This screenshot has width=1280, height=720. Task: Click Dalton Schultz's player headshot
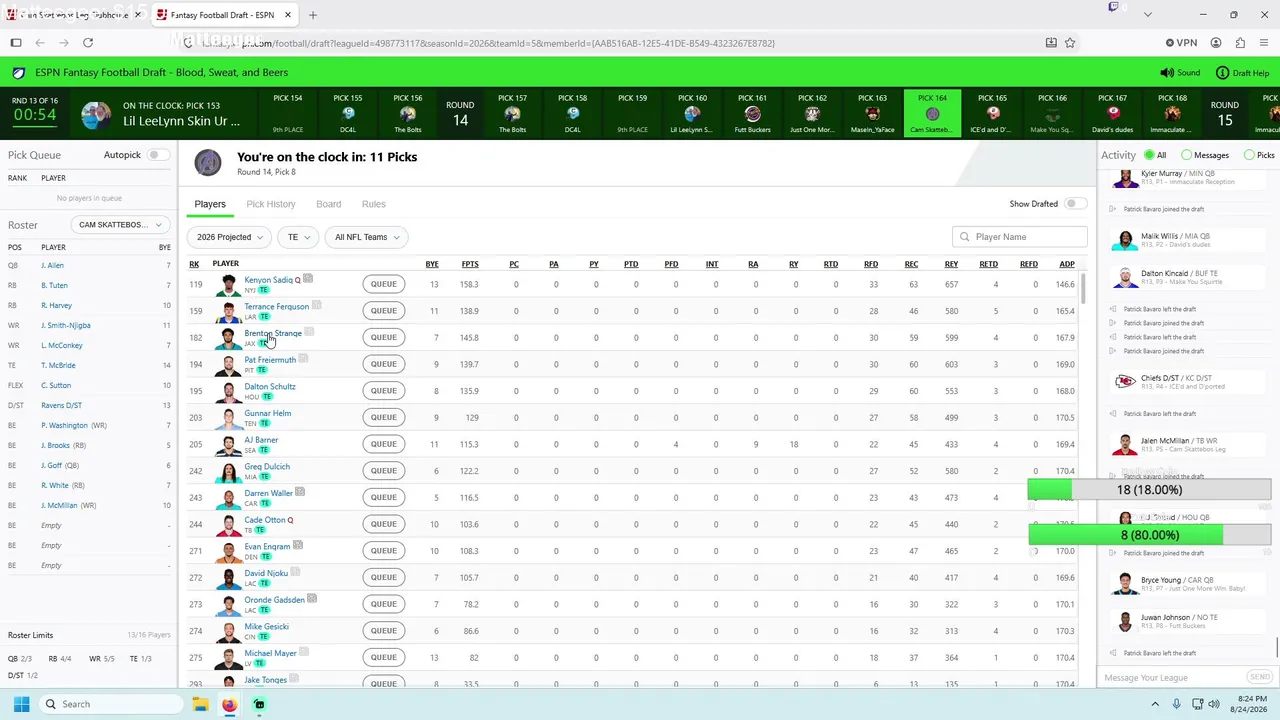[x=229, y=391]
